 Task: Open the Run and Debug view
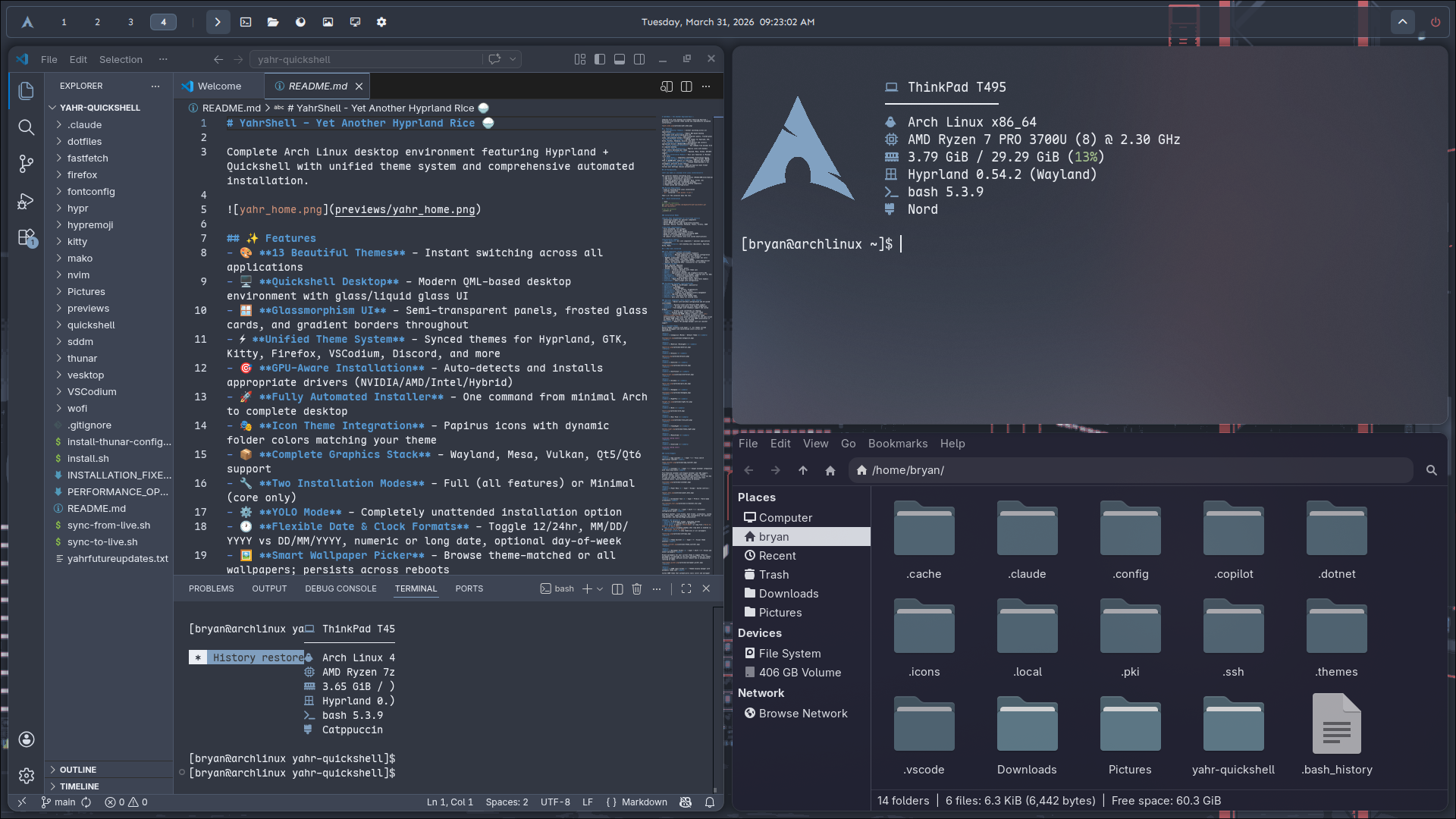(26, 201)
